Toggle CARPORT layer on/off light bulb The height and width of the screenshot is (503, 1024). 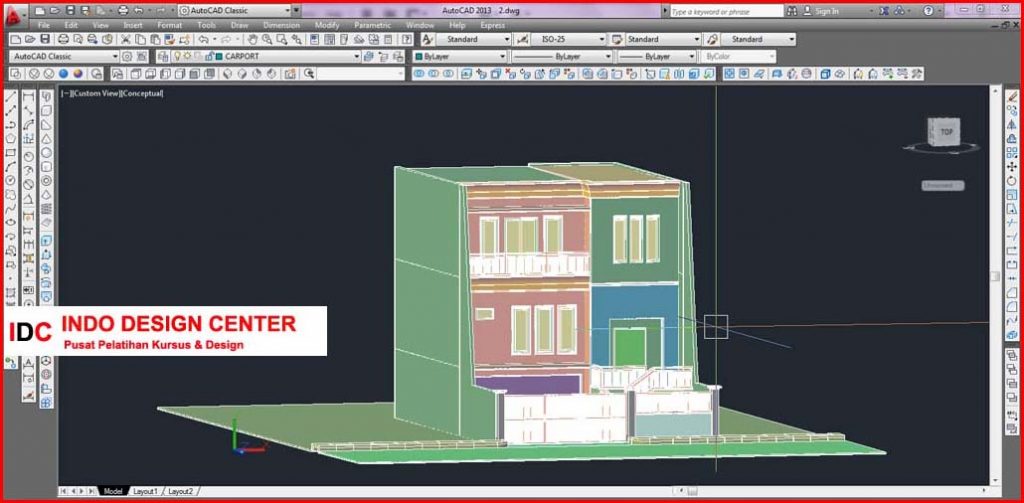176,57
